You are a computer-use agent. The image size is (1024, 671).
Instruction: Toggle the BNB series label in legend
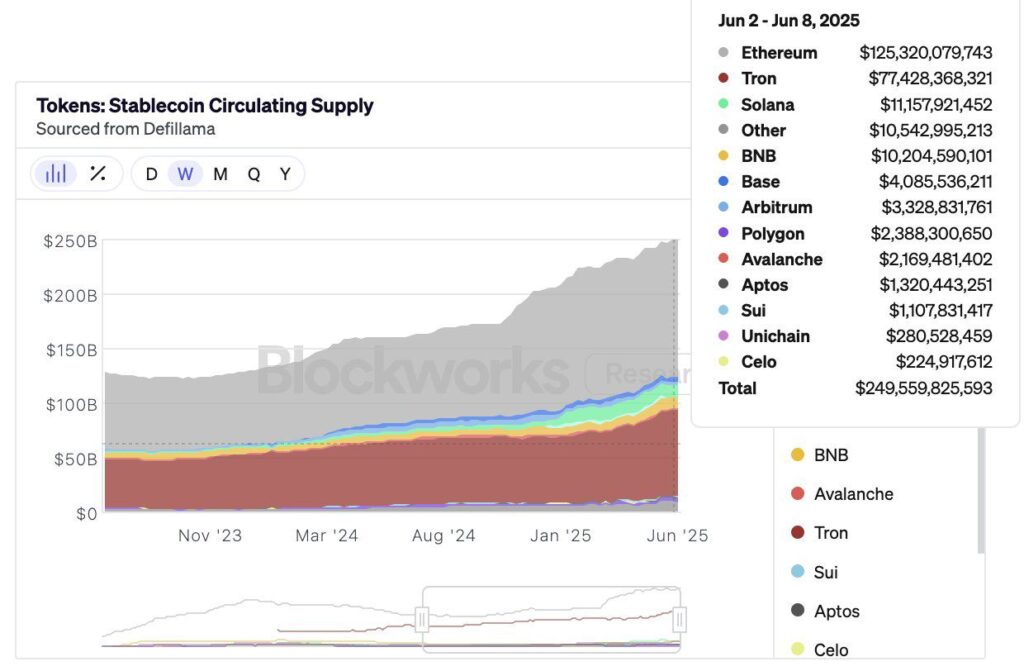click(x=831, y=455)
